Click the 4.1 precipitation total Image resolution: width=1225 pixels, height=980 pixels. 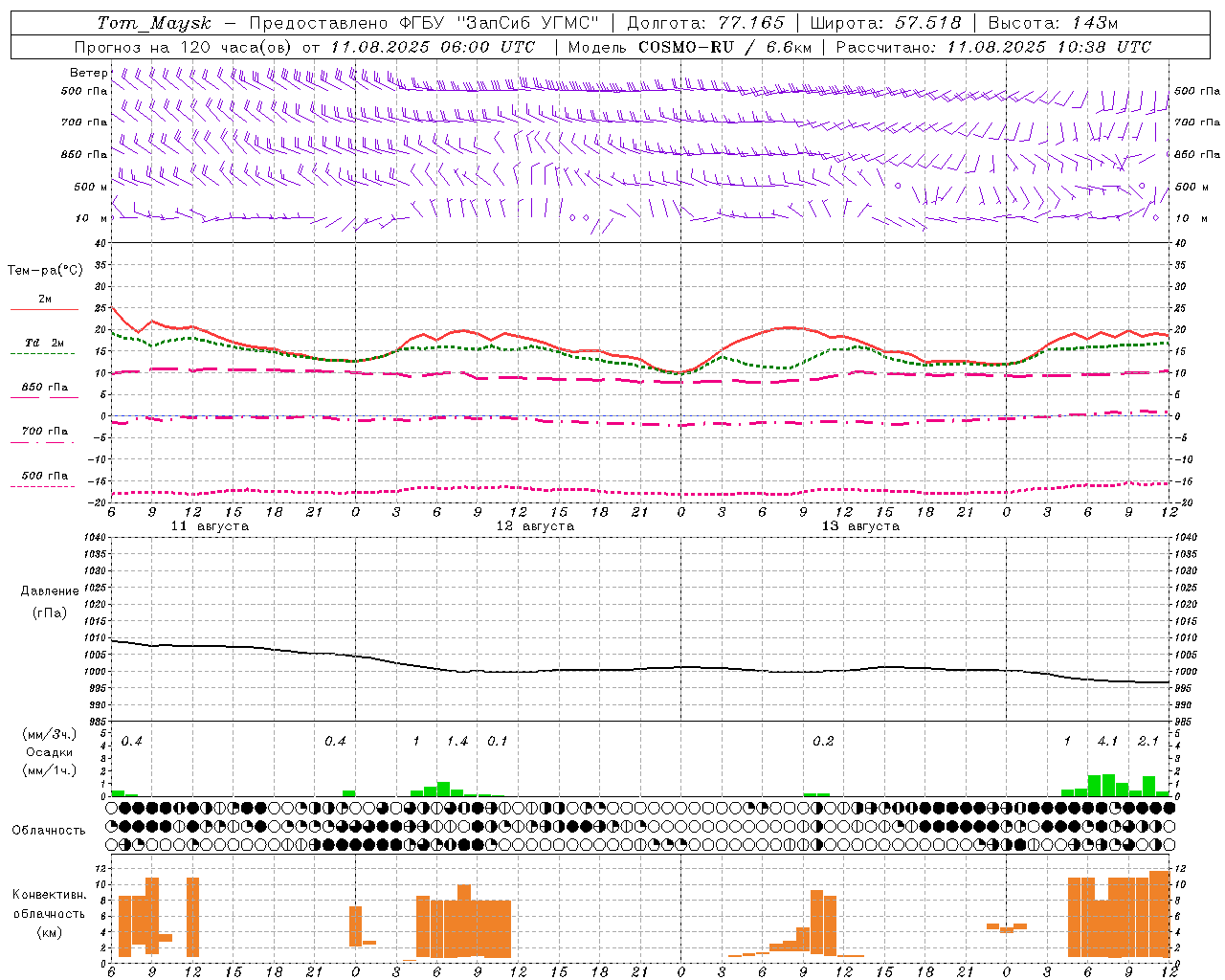(x=1107, y=742)
